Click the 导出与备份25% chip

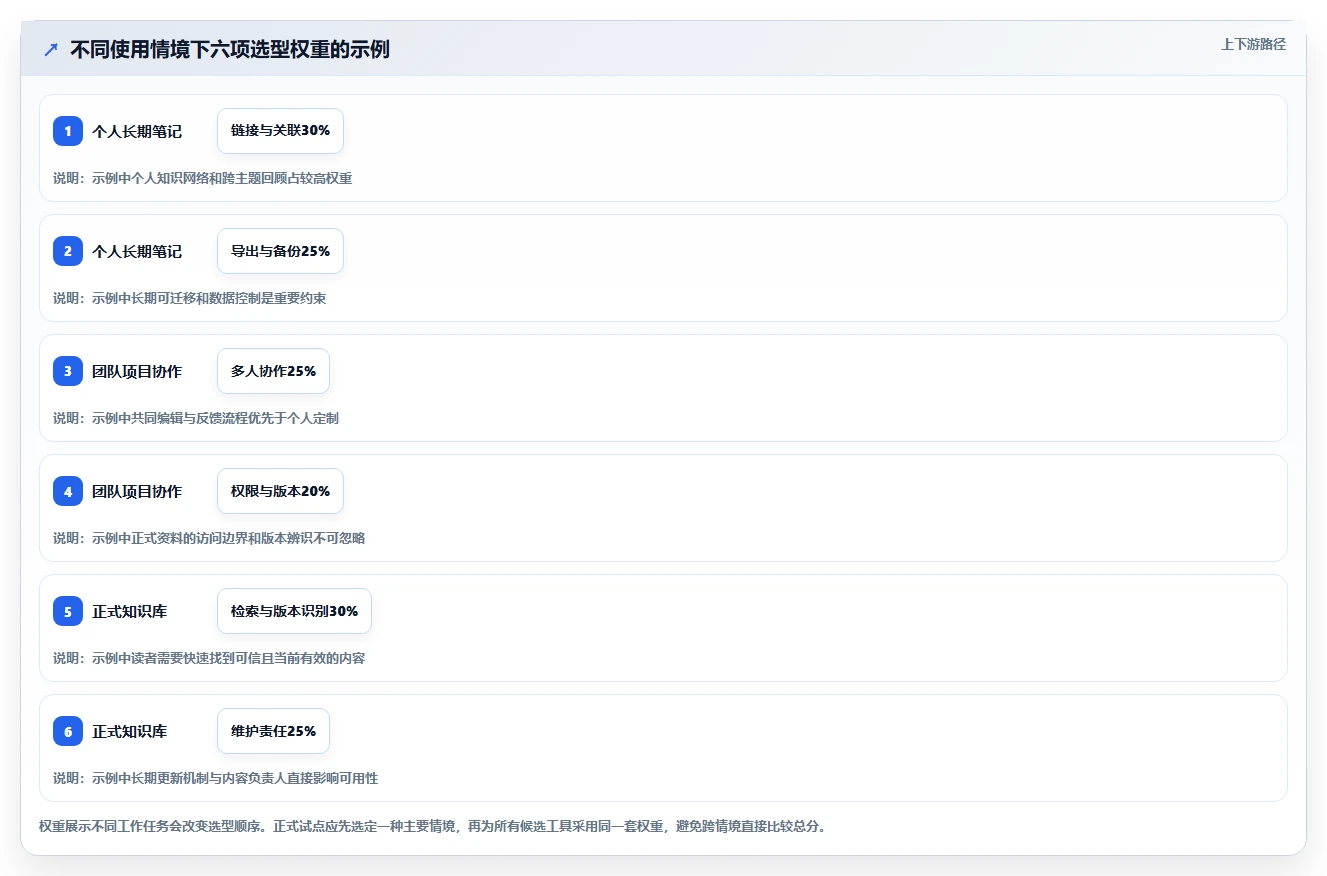click(x=280, y=251)
